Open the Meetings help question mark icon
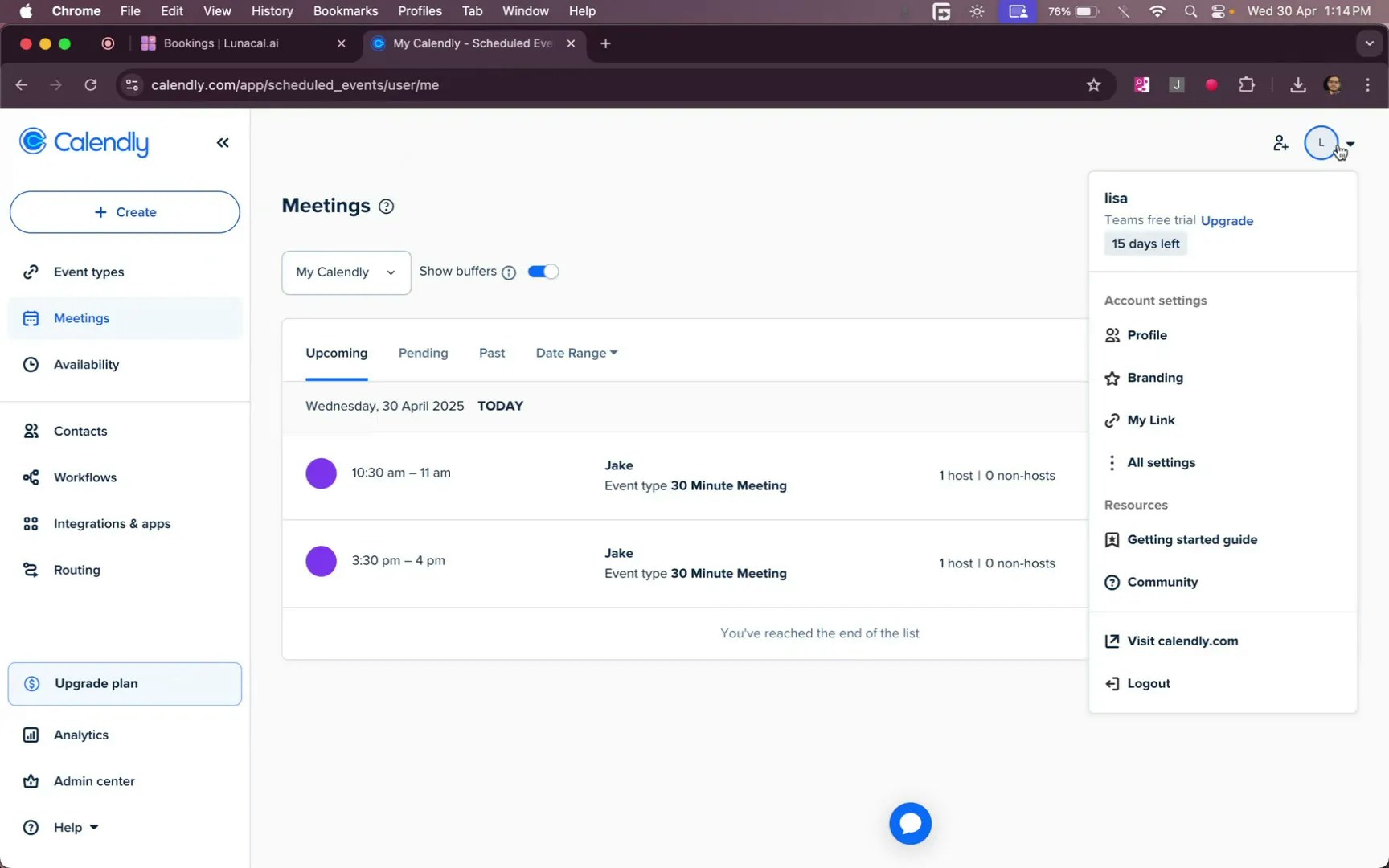 point(387,207)
